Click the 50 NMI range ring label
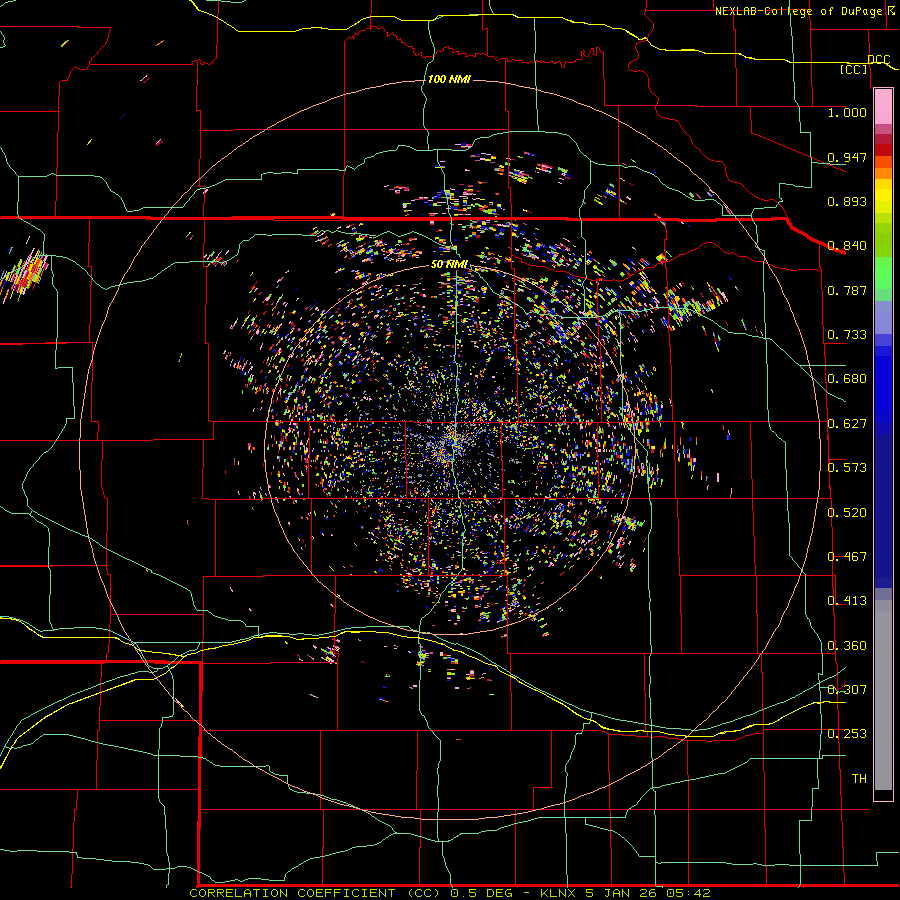This screenshot has height=900, width=900. [449, 265]
